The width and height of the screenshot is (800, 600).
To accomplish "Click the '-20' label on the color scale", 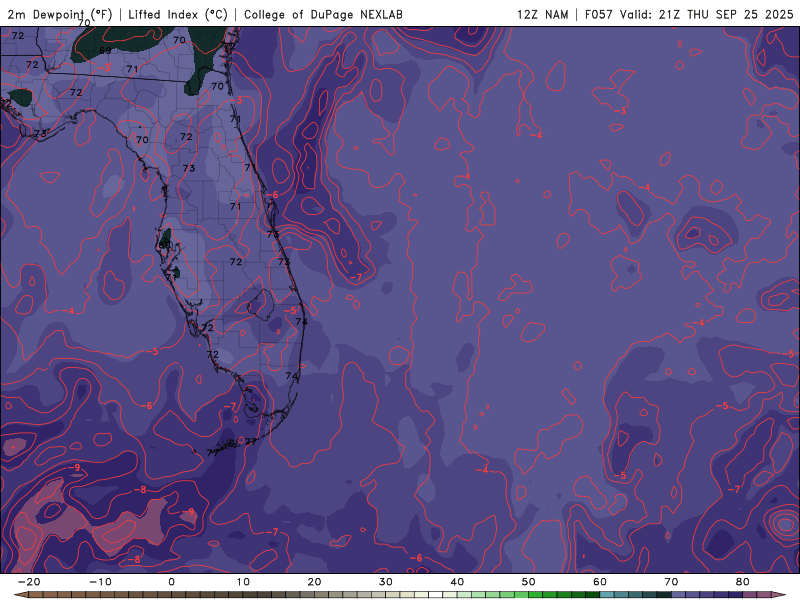I will click(x=29, y=582).
